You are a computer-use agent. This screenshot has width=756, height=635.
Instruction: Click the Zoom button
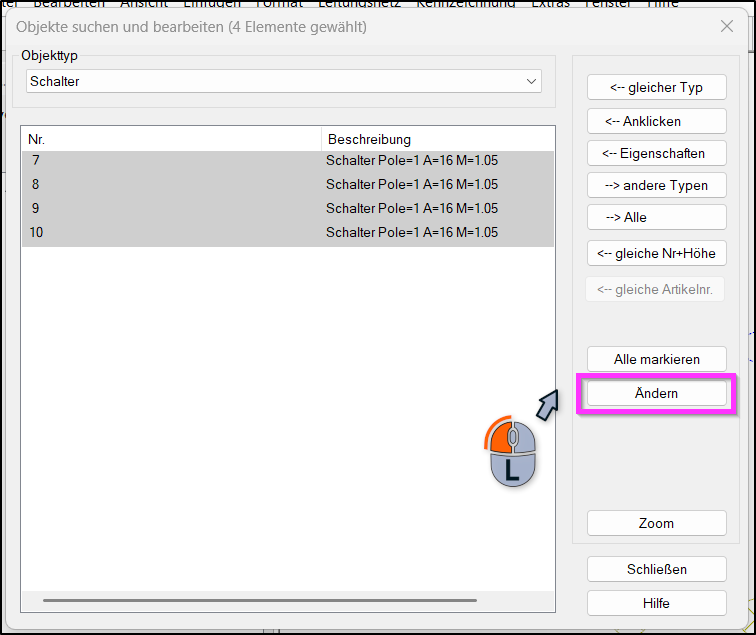[x=656, y=523]
